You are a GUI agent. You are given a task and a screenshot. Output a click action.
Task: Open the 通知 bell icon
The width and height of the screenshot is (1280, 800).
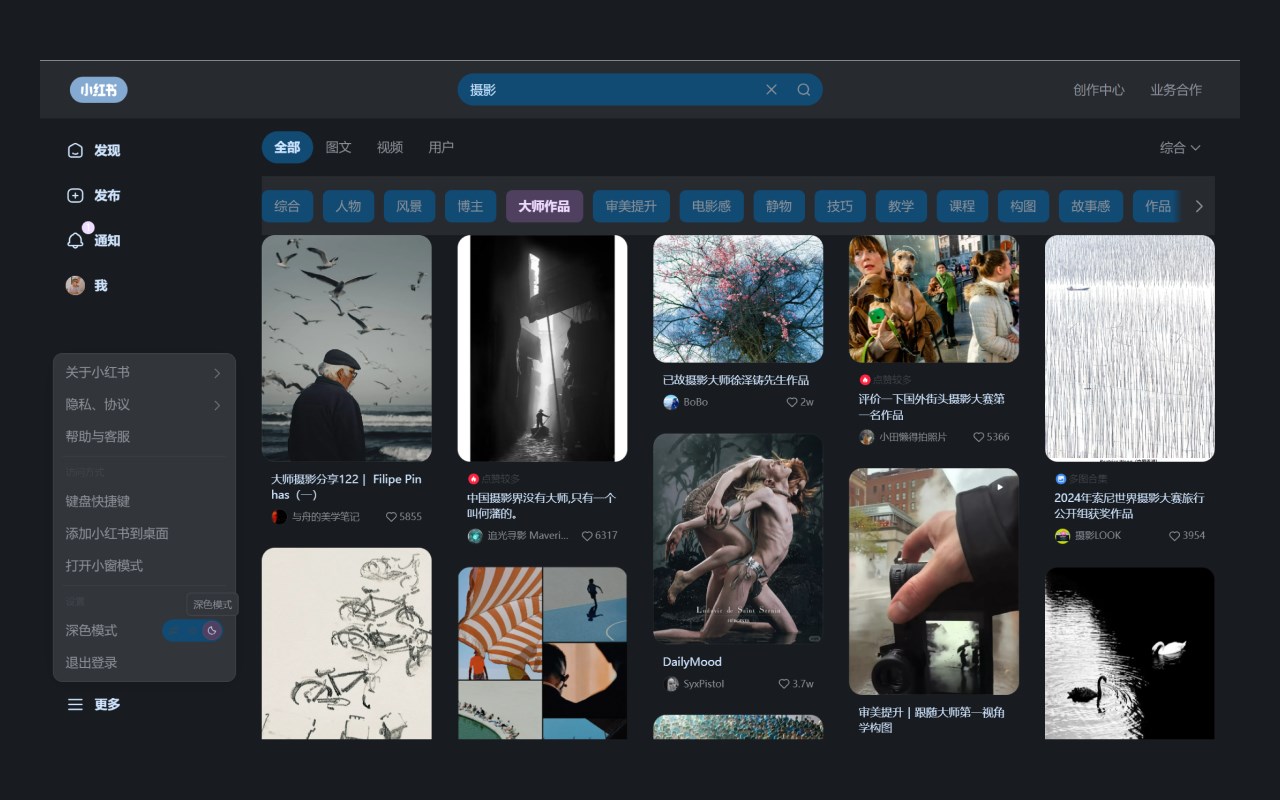click(75, 240)
